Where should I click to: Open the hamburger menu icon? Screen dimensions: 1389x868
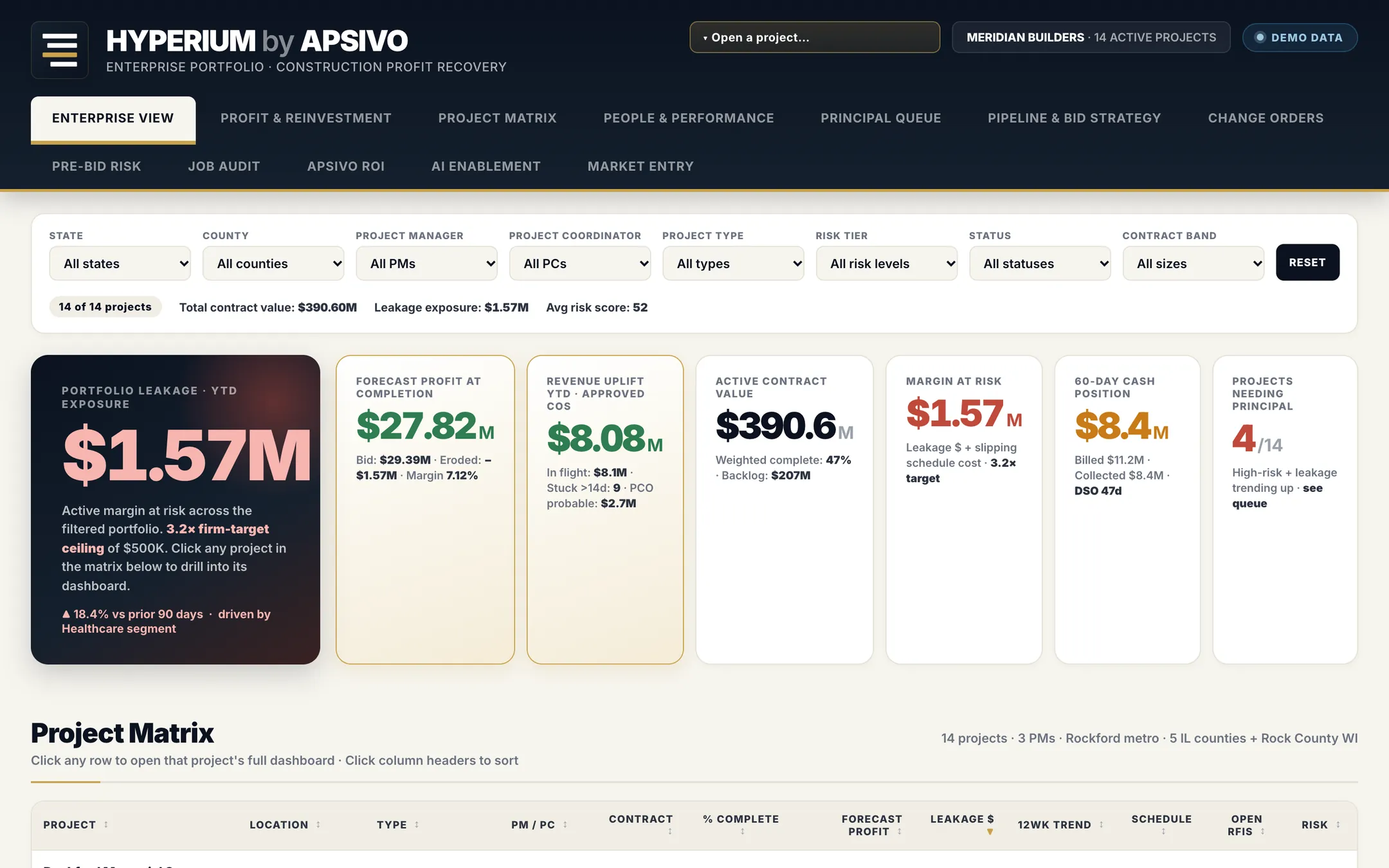pyautogui.click(x=60, y=50)
